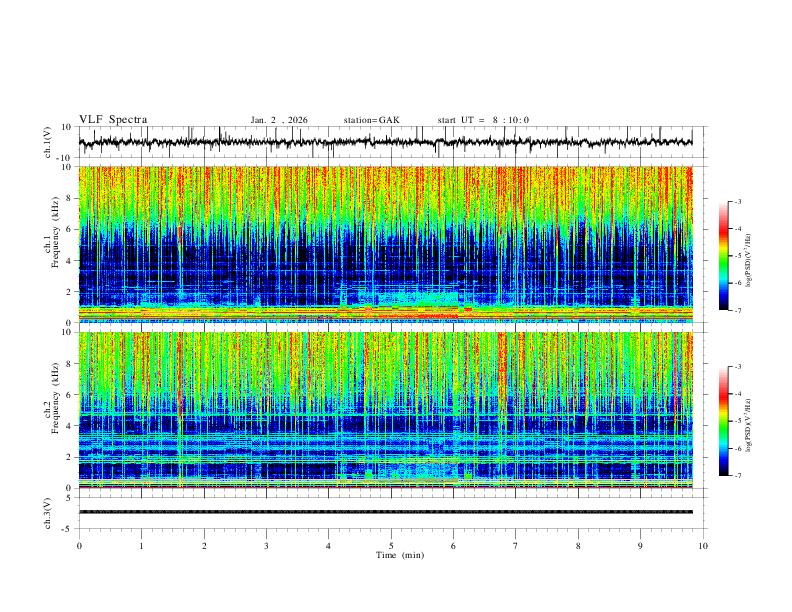Click the ch.1 voltage waveform trace
The width and height of the screenshot is (792, 612).
click(385, 142)
